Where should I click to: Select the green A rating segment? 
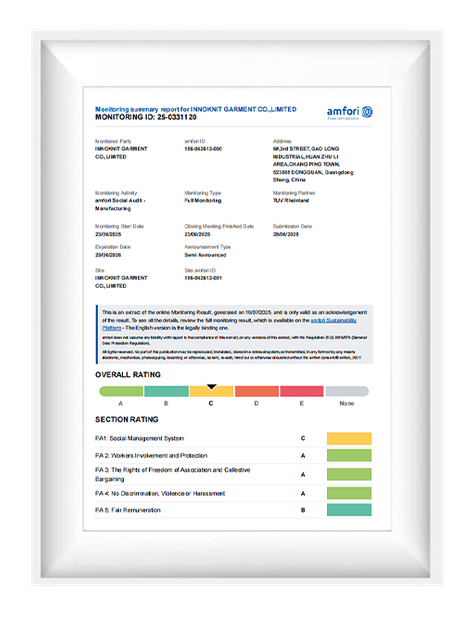(x=121, y=391)
